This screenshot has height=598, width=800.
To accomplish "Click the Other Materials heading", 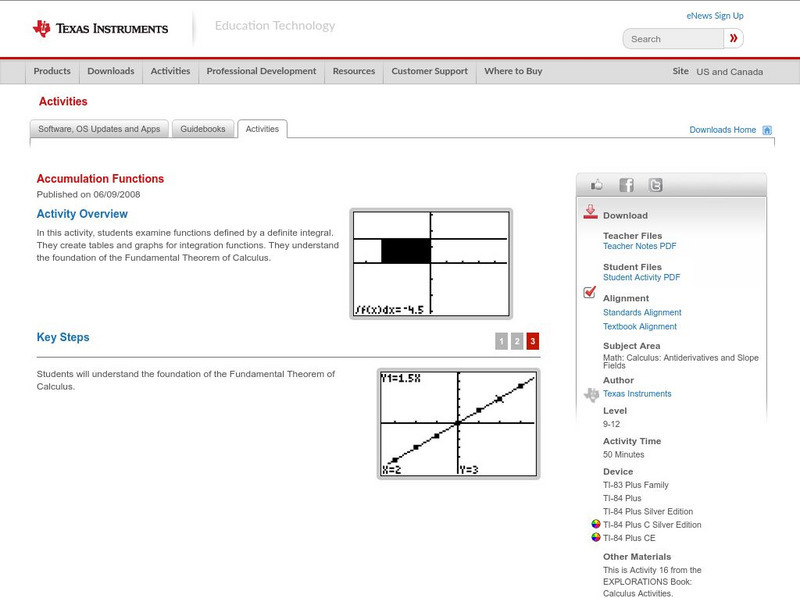I will coord(637,557).
